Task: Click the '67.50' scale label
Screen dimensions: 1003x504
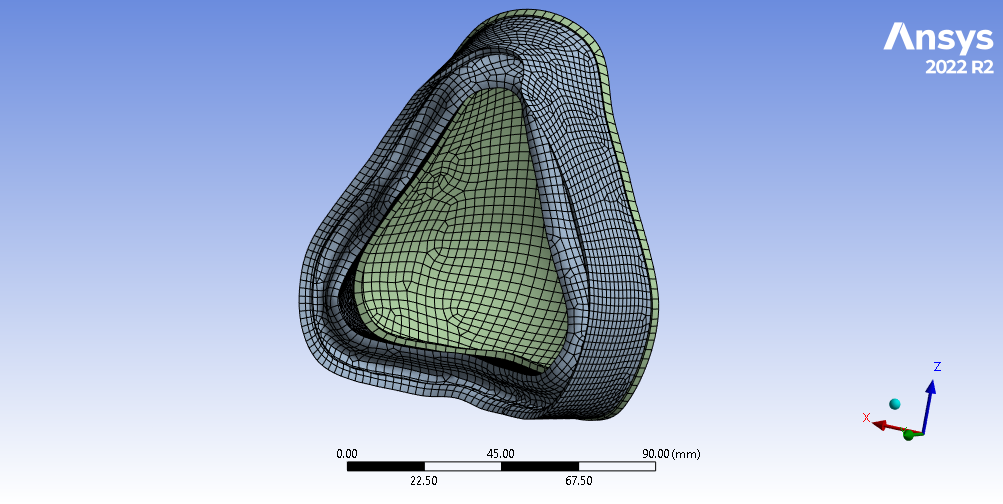Action: [578, 480]
